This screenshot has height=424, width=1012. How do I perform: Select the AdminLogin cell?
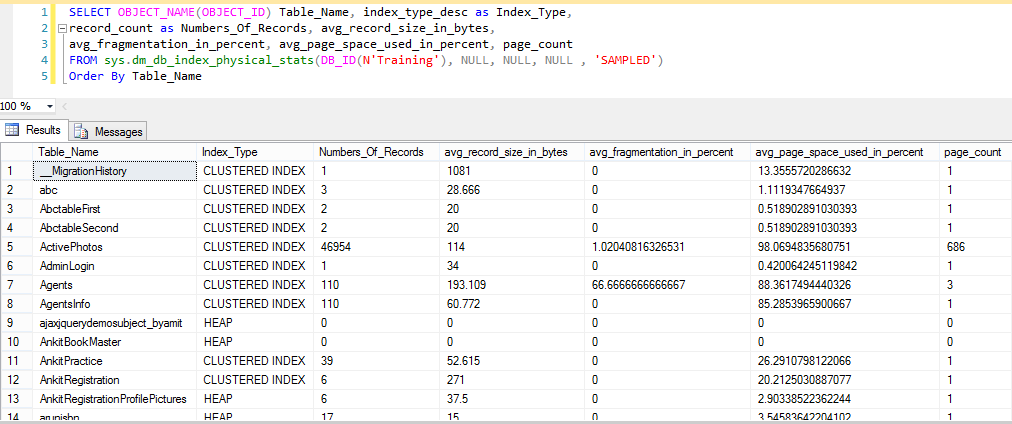tap(114, 266)
